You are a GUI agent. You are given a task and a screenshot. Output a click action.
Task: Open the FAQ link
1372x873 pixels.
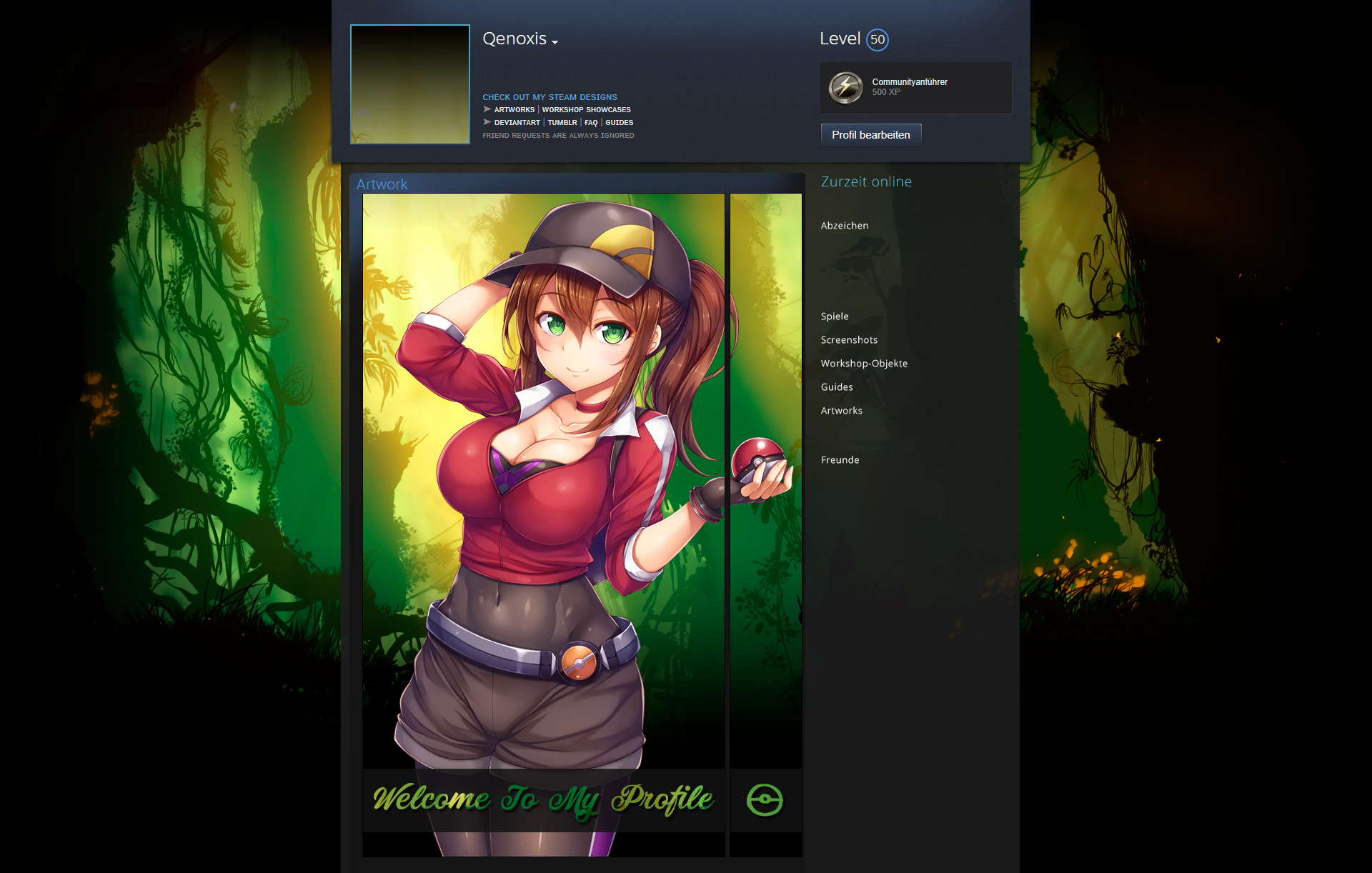coord(591,123)
